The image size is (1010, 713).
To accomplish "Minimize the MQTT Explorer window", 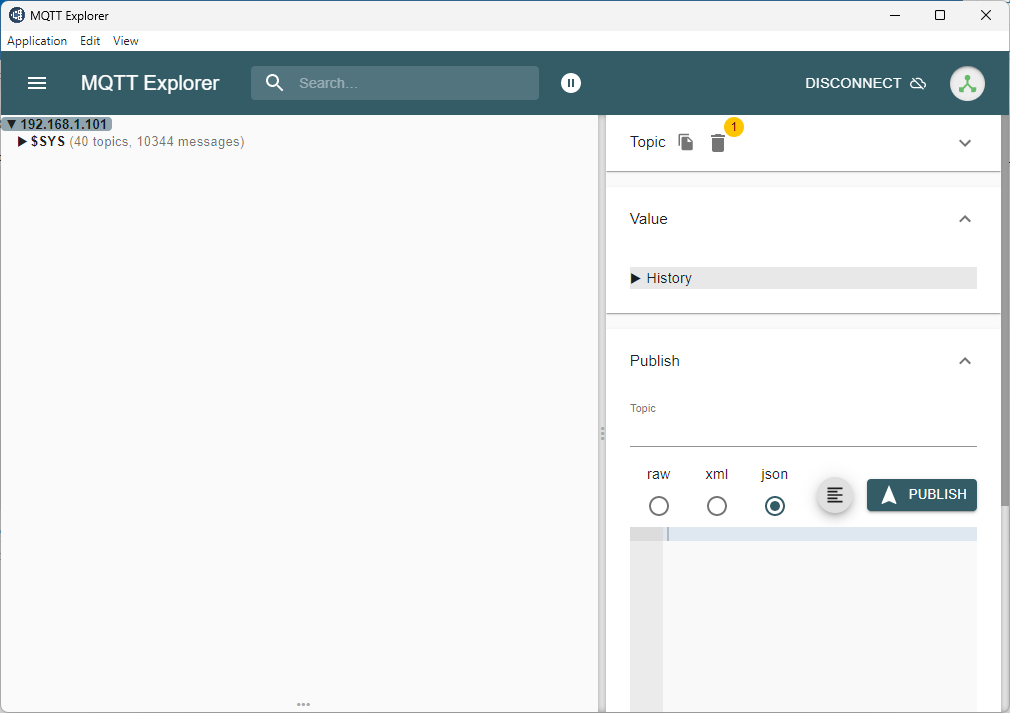I will tap(895, 15).
